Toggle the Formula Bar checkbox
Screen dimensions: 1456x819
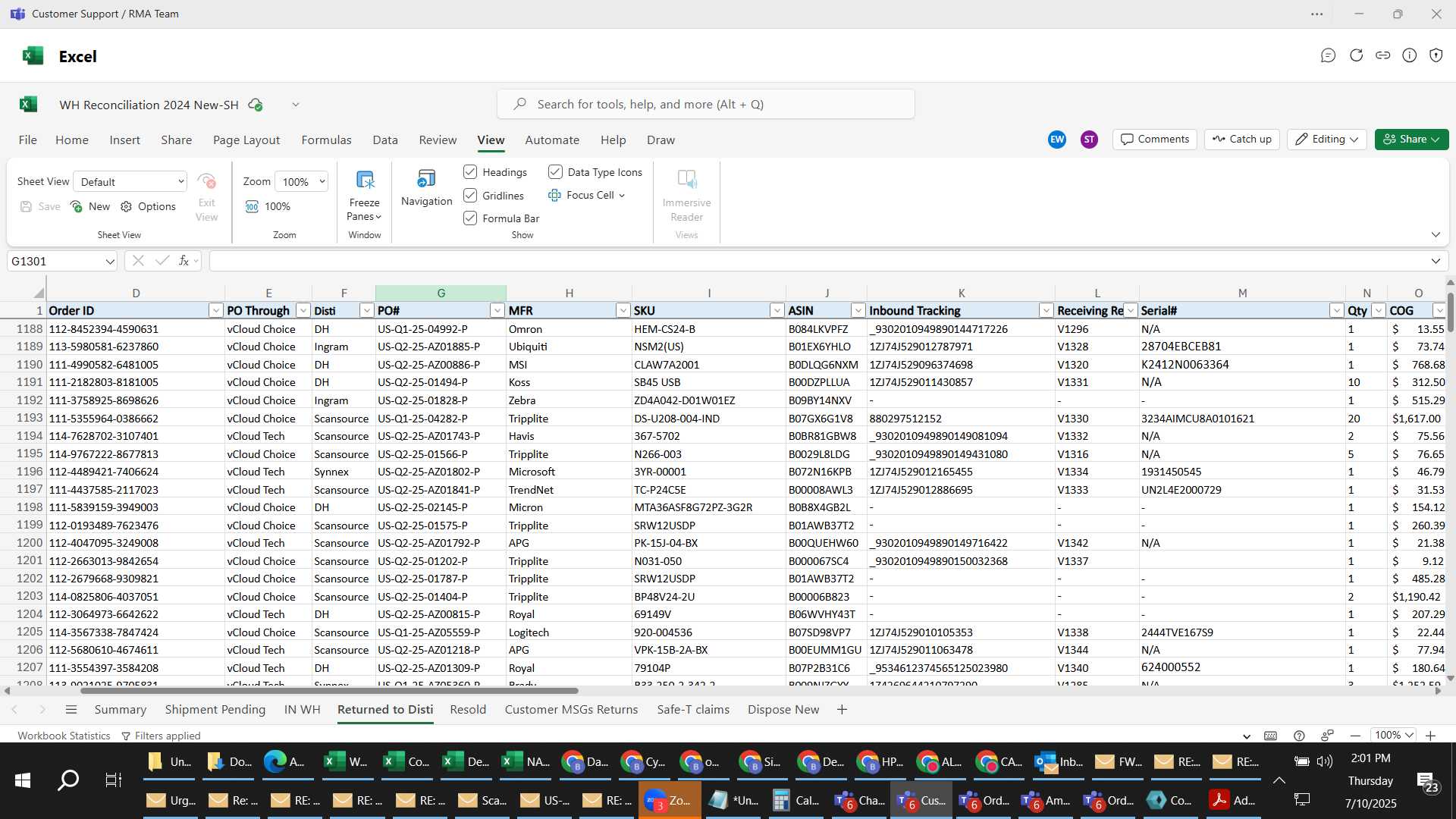click(x=470, y=218)
